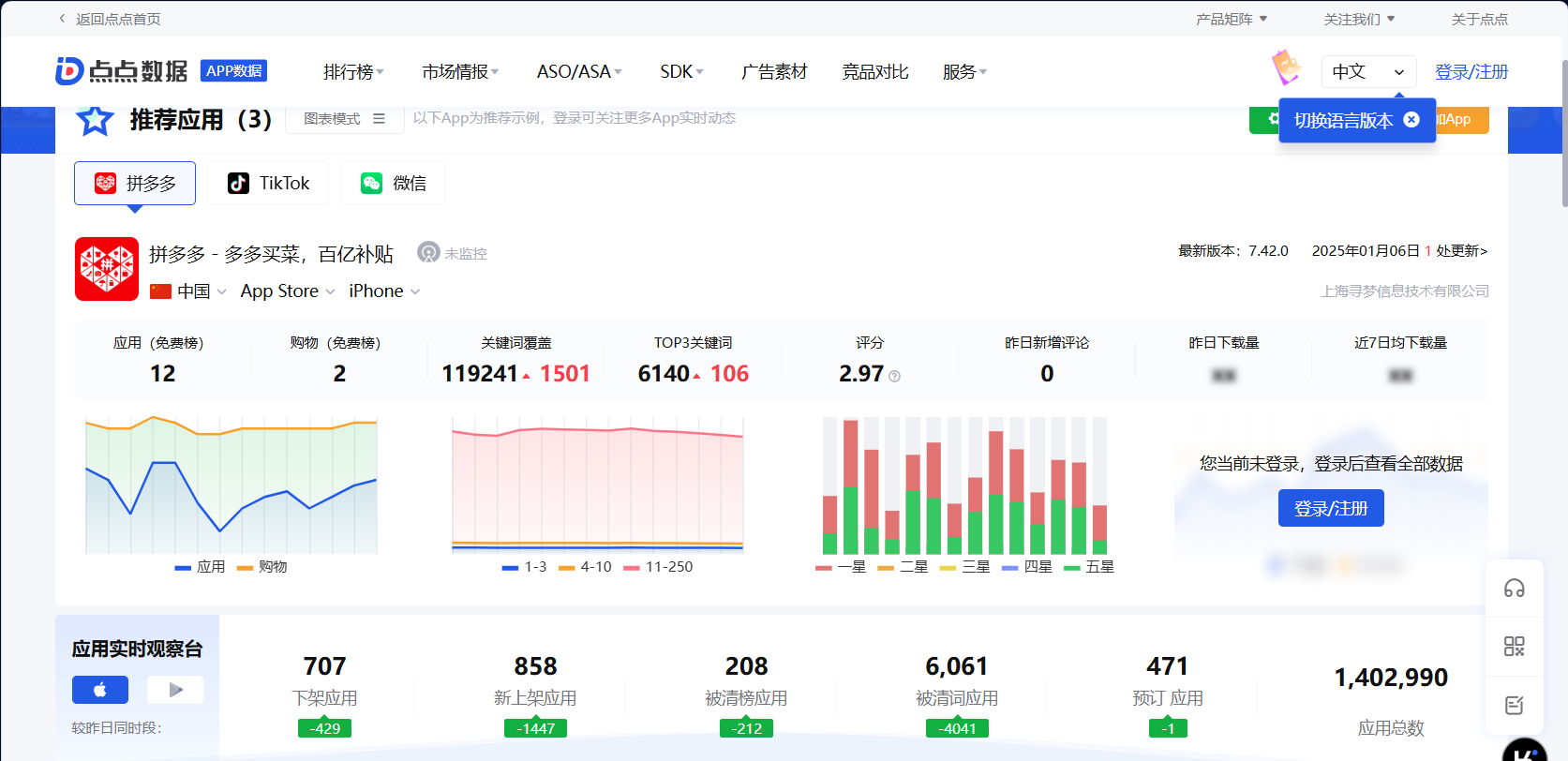
Task: Open the customer service headset icon
Action: pyautogui.click(x=1515, y=589)
